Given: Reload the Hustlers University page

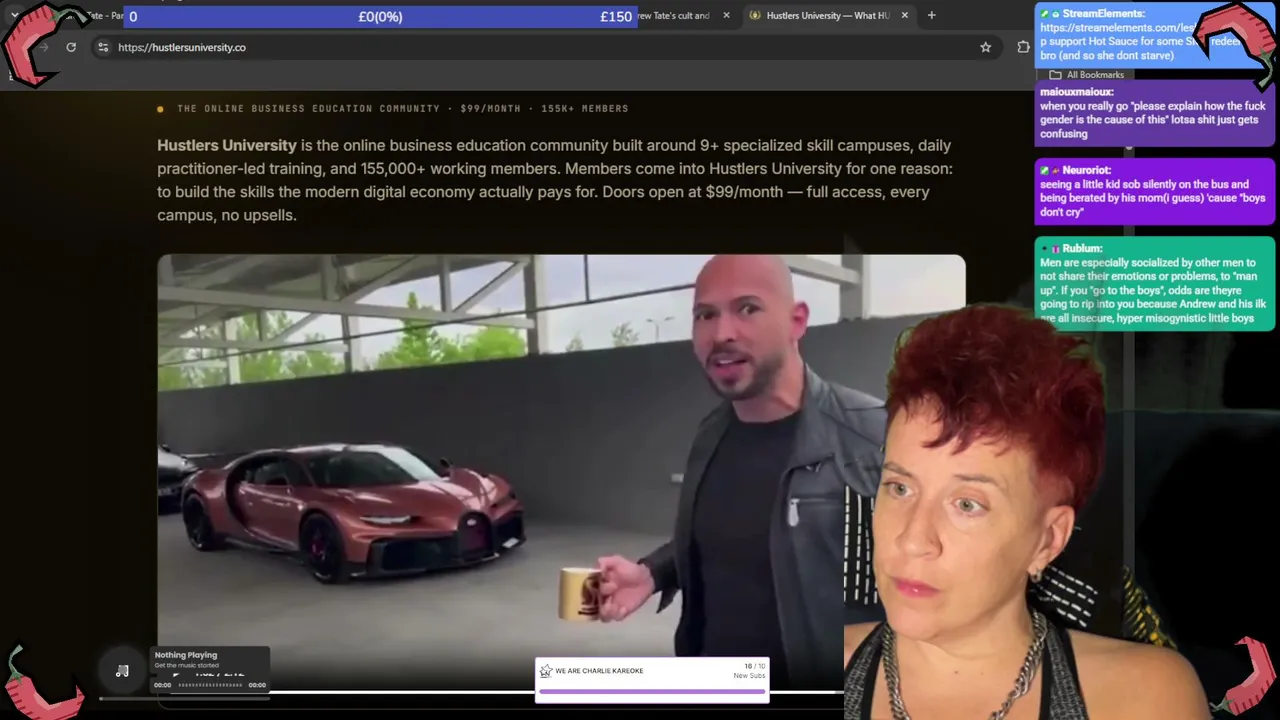Looking at the screenshot, I should 71,47.
